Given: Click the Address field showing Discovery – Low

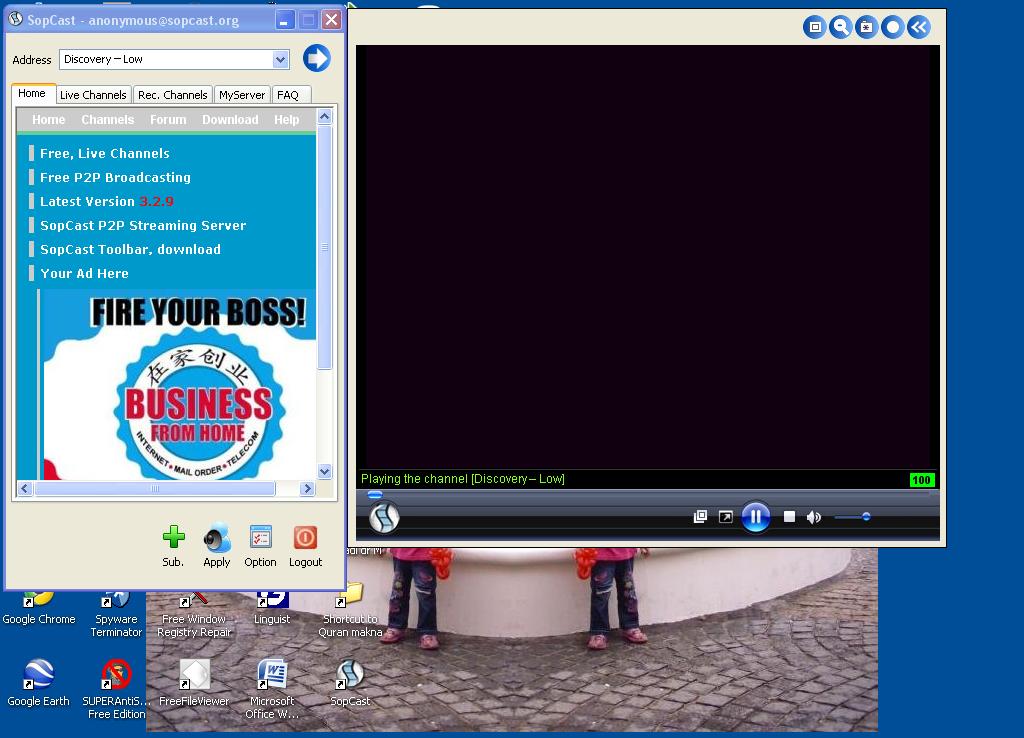Looking at the screenshot, I should point(167,59).
